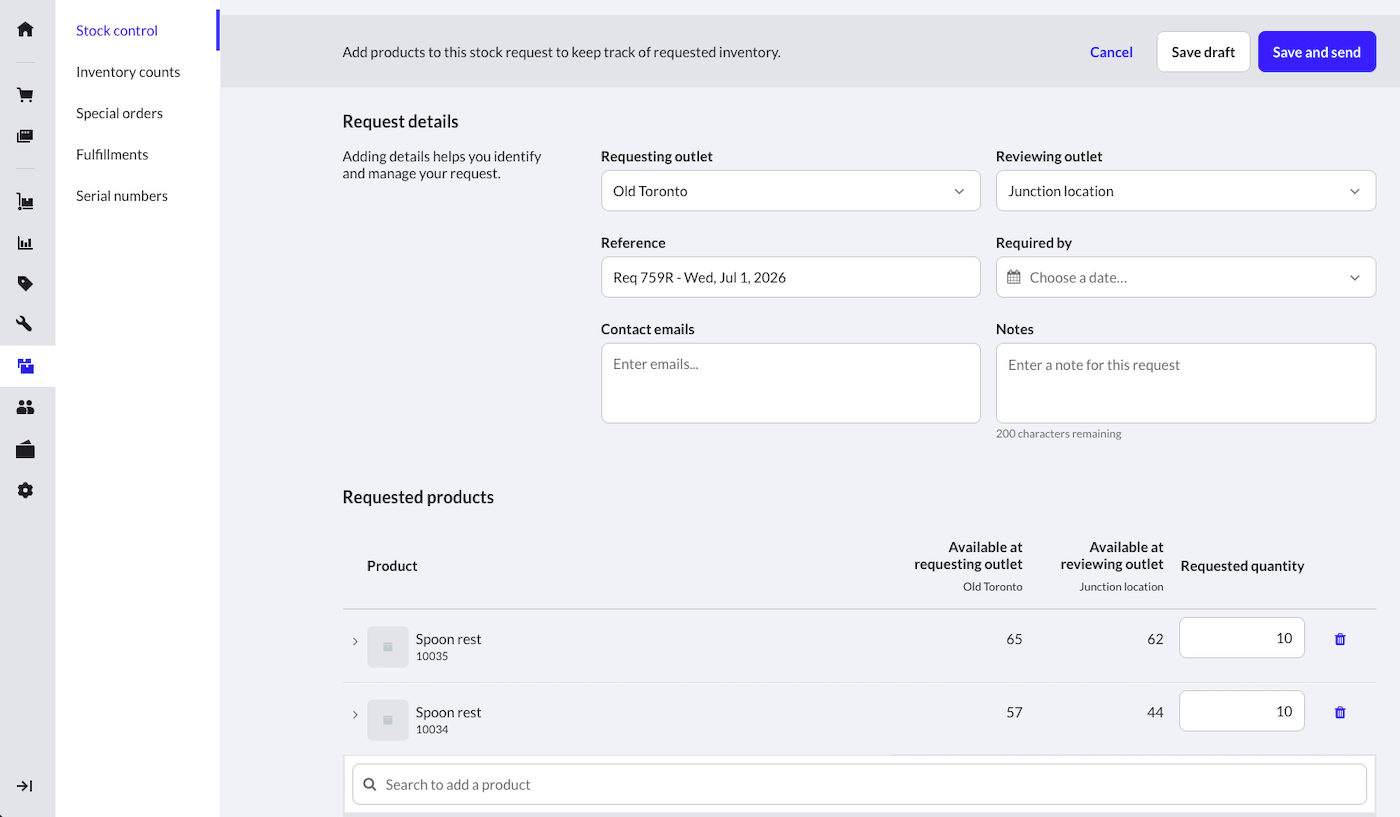The image size is (1400, 817).
Task: Open the wallet icon in sidebar
Action: click(25, 449)
